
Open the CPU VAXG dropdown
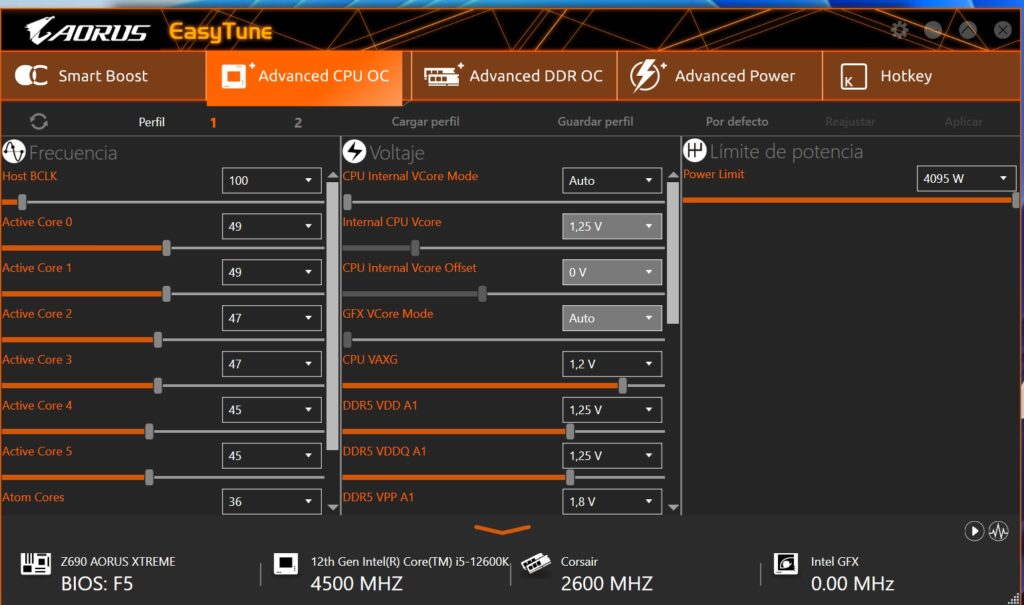[612, 364]
